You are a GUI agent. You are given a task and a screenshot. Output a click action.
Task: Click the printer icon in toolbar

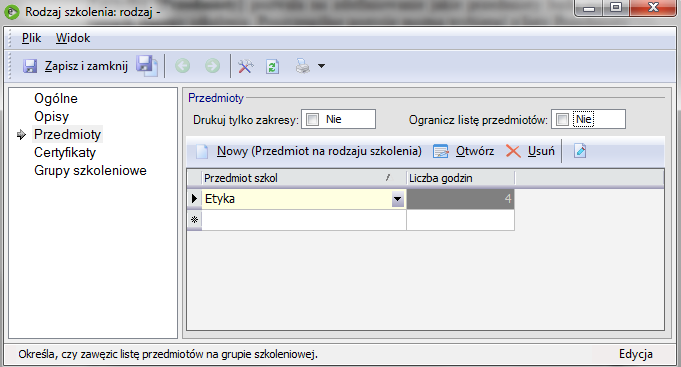click(303, 66)
